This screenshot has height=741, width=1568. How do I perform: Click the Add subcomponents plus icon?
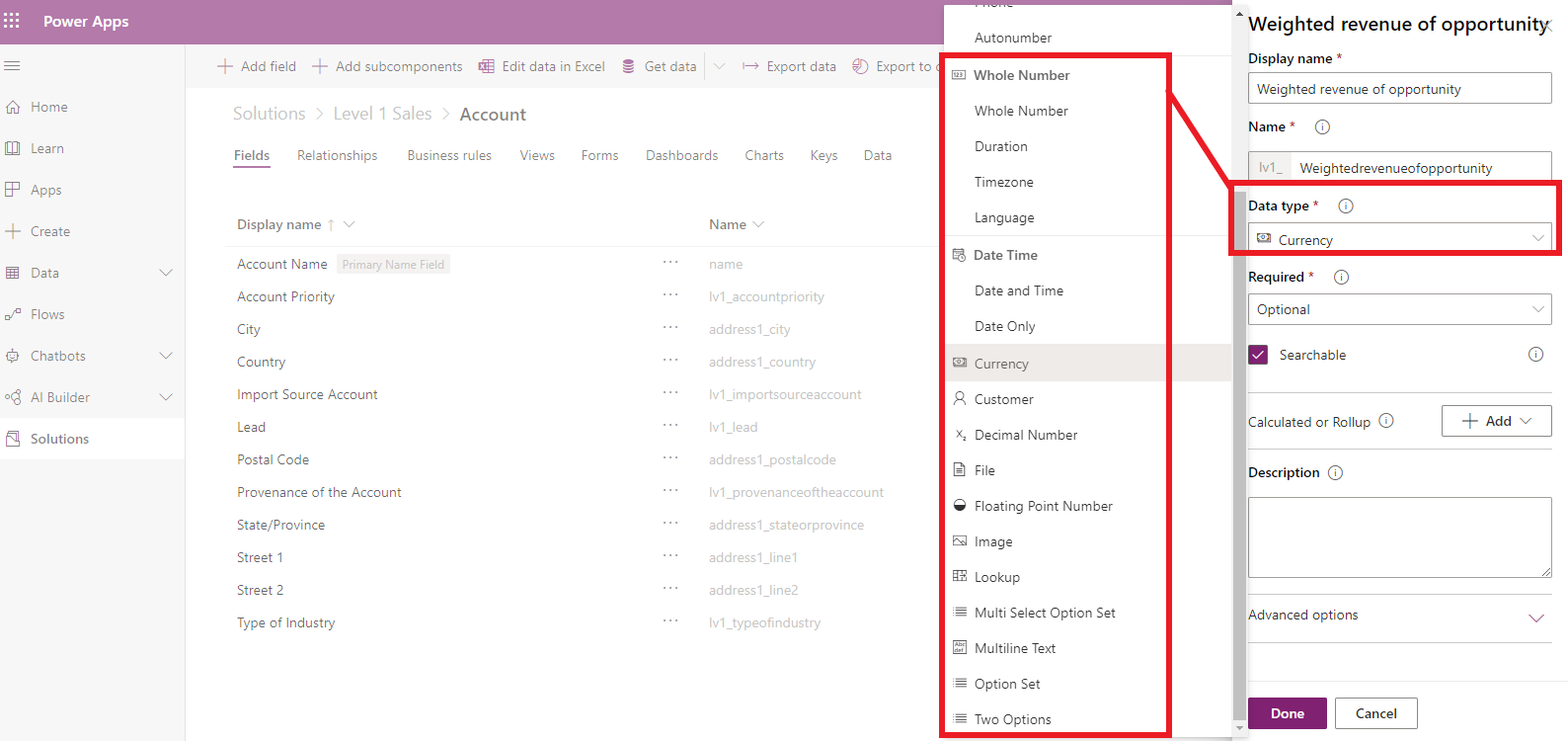tap(320, 66)
